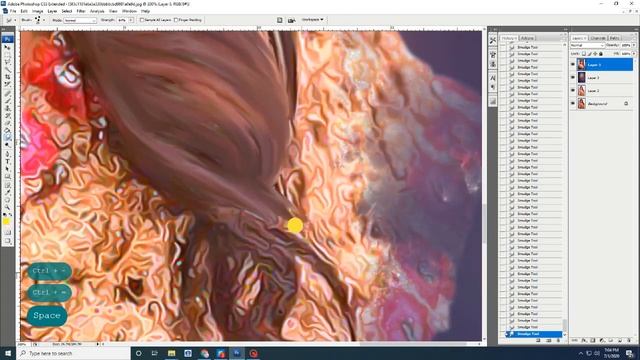Open the Mode dropdown in options bar

(x=80, y=20)
